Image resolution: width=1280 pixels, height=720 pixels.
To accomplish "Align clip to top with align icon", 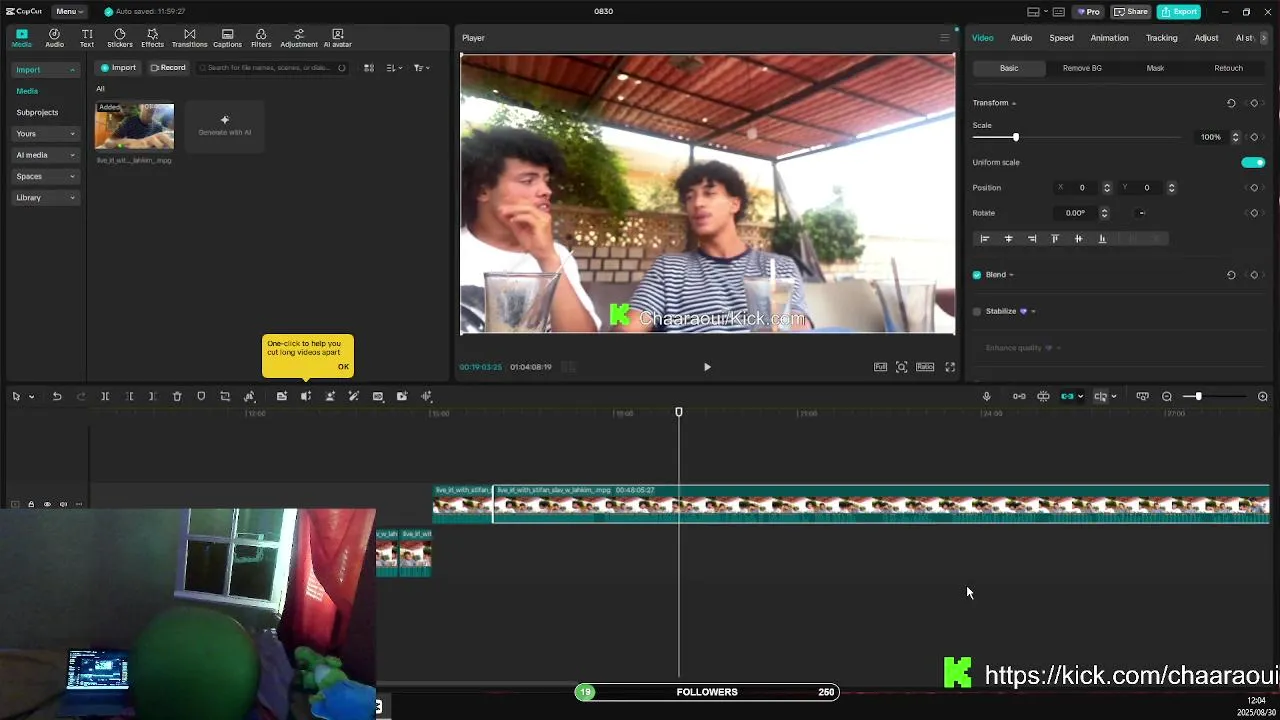I will click(1055, 239).
